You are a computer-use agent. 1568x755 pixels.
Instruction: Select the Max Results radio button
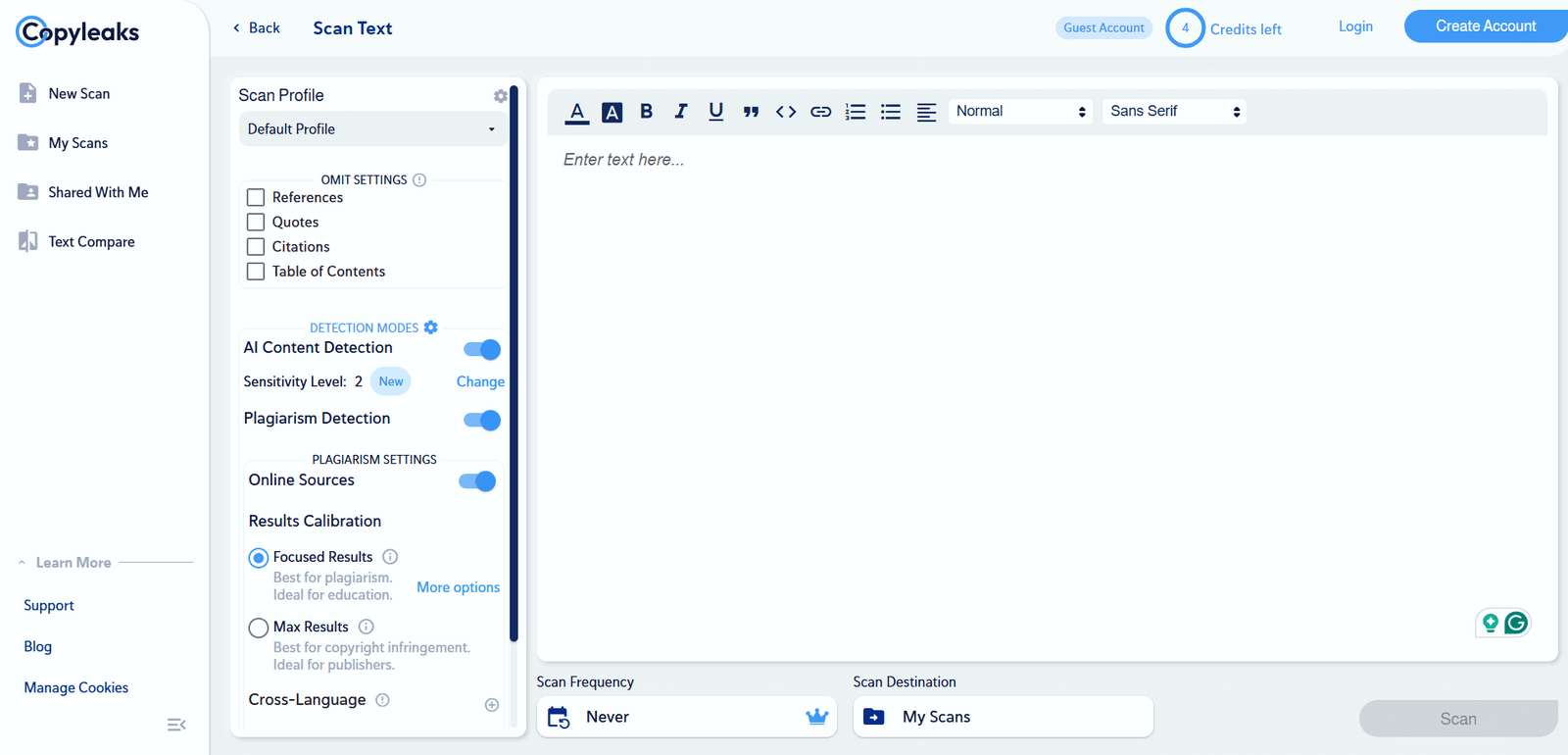tap(259, 628)
